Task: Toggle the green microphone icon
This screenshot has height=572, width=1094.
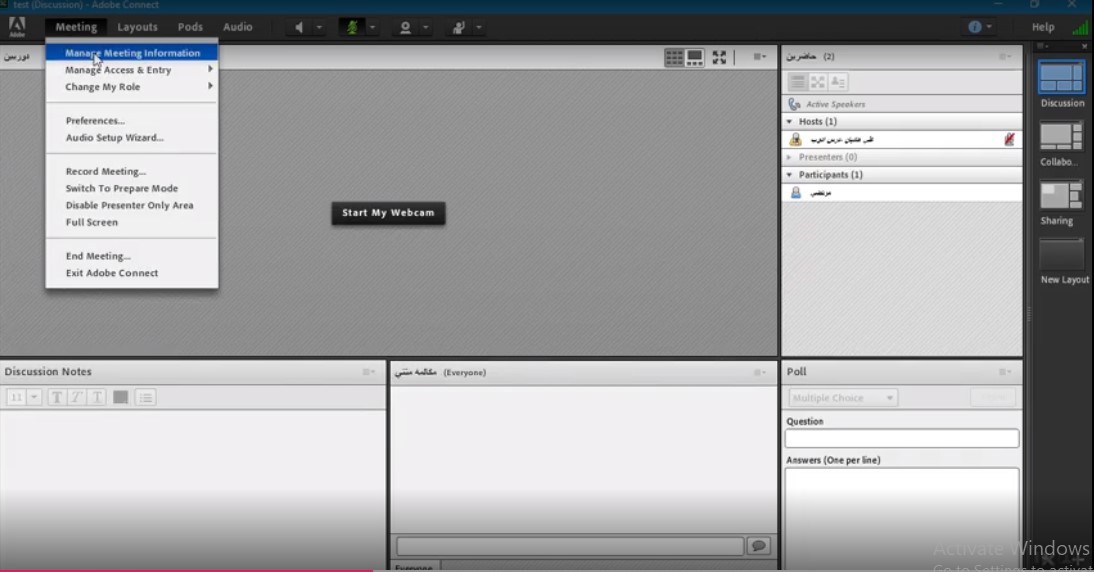Action: coord(352,27)
